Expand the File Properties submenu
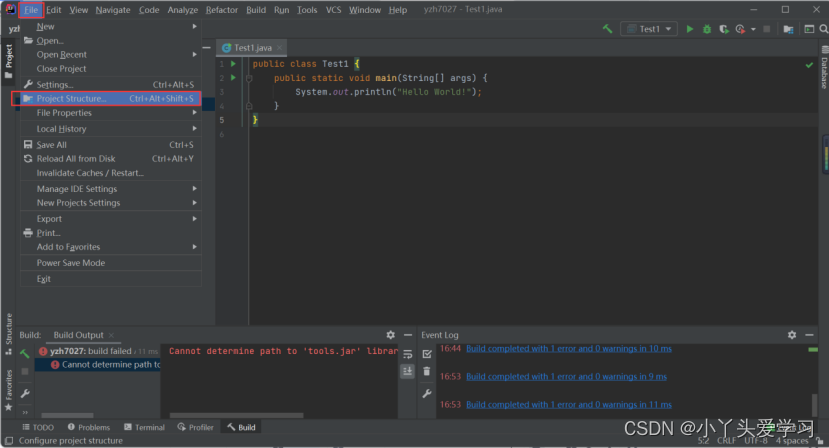 pos(111,113)
